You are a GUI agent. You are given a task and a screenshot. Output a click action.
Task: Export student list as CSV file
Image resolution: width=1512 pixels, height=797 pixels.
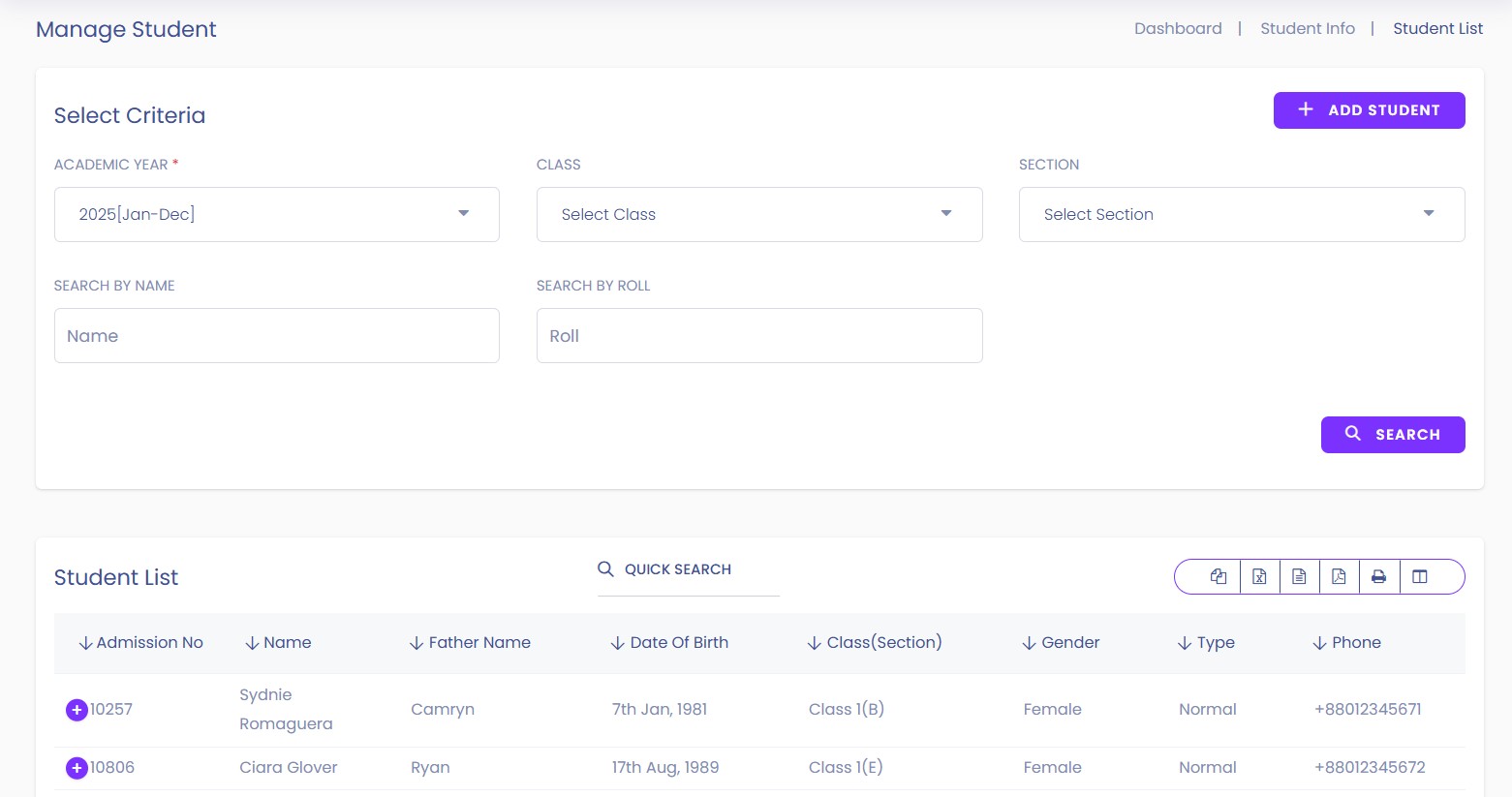1299,576
